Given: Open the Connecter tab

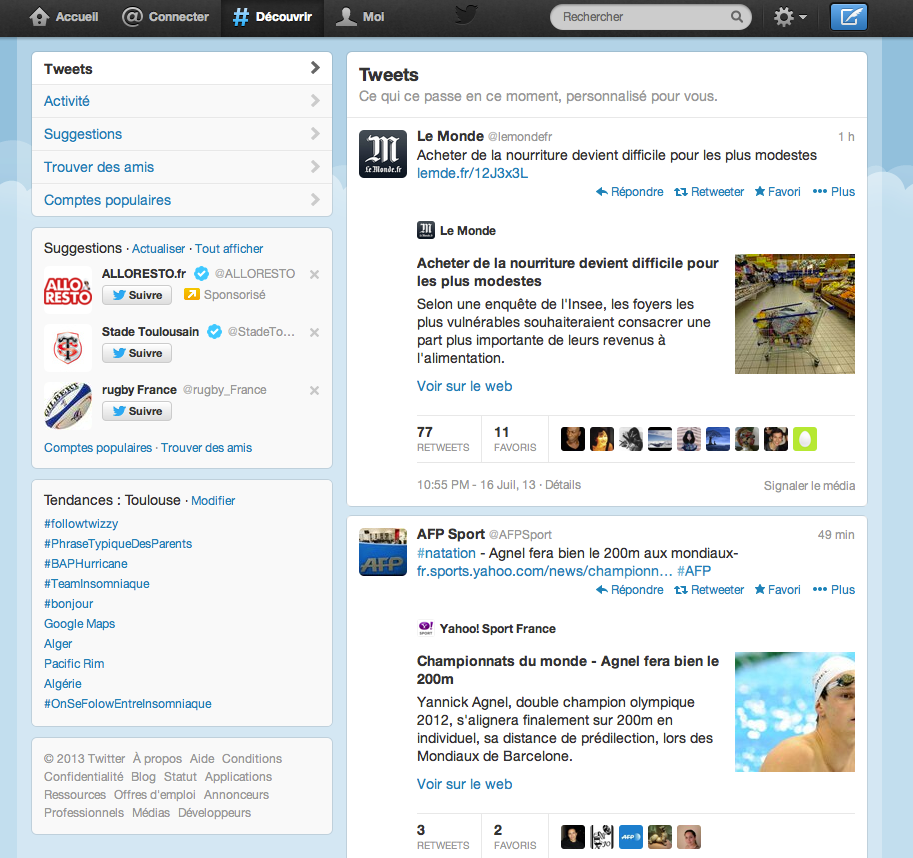Looking at the screenshot, I should pyautogui.click(x=165, y=17).
